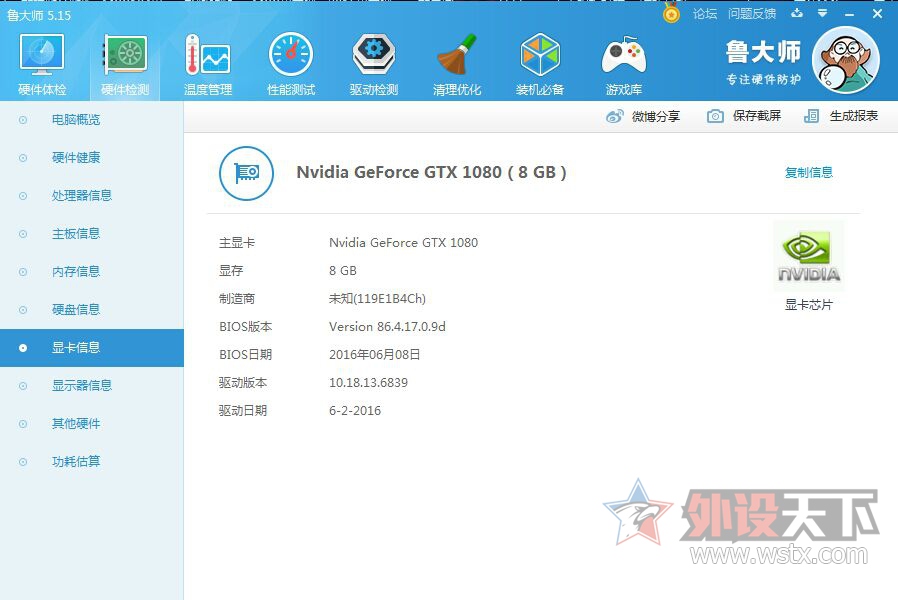898x600 pixels.
Task: Open 装机必备 essential software cube
Action: (x=540, y=64)
